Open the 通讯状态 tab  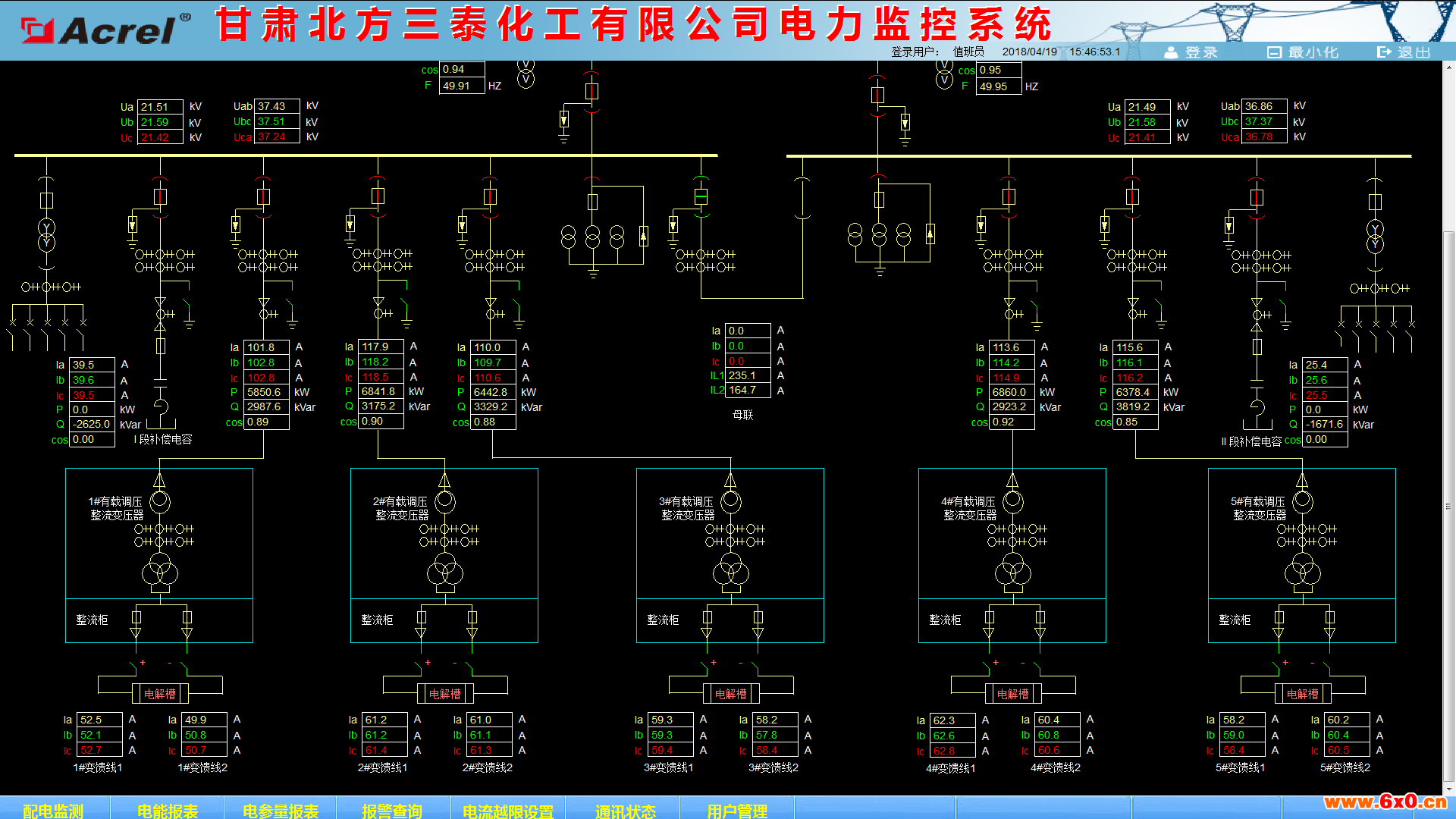(x=625, y=811)
